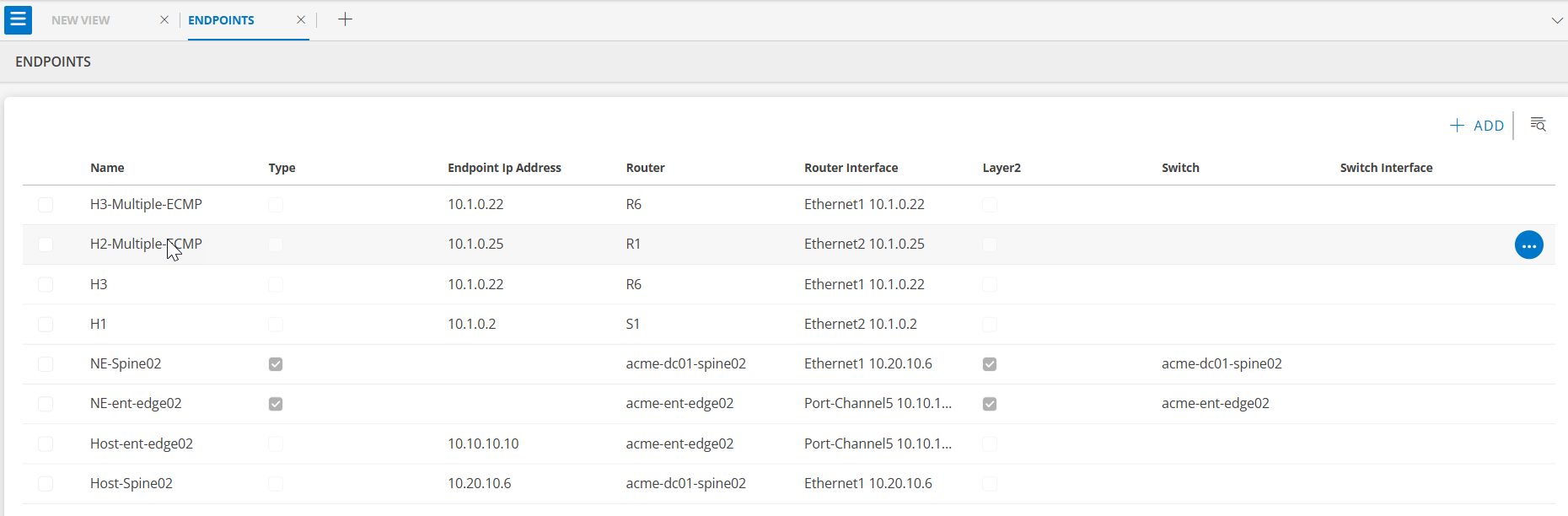Open more options for H2-Multiple-ECMP row

(1528, 245)
